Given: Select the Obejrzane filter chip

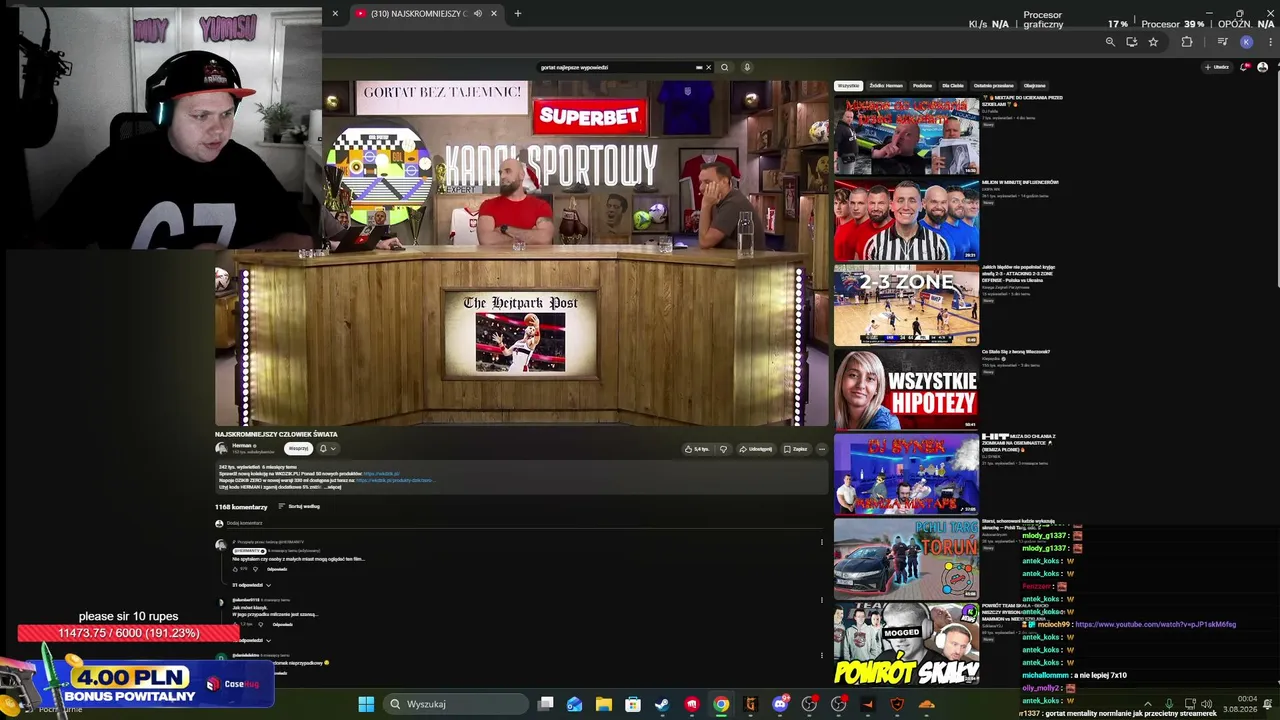Looking at the screenshot, I should (x=1035, y=86).
